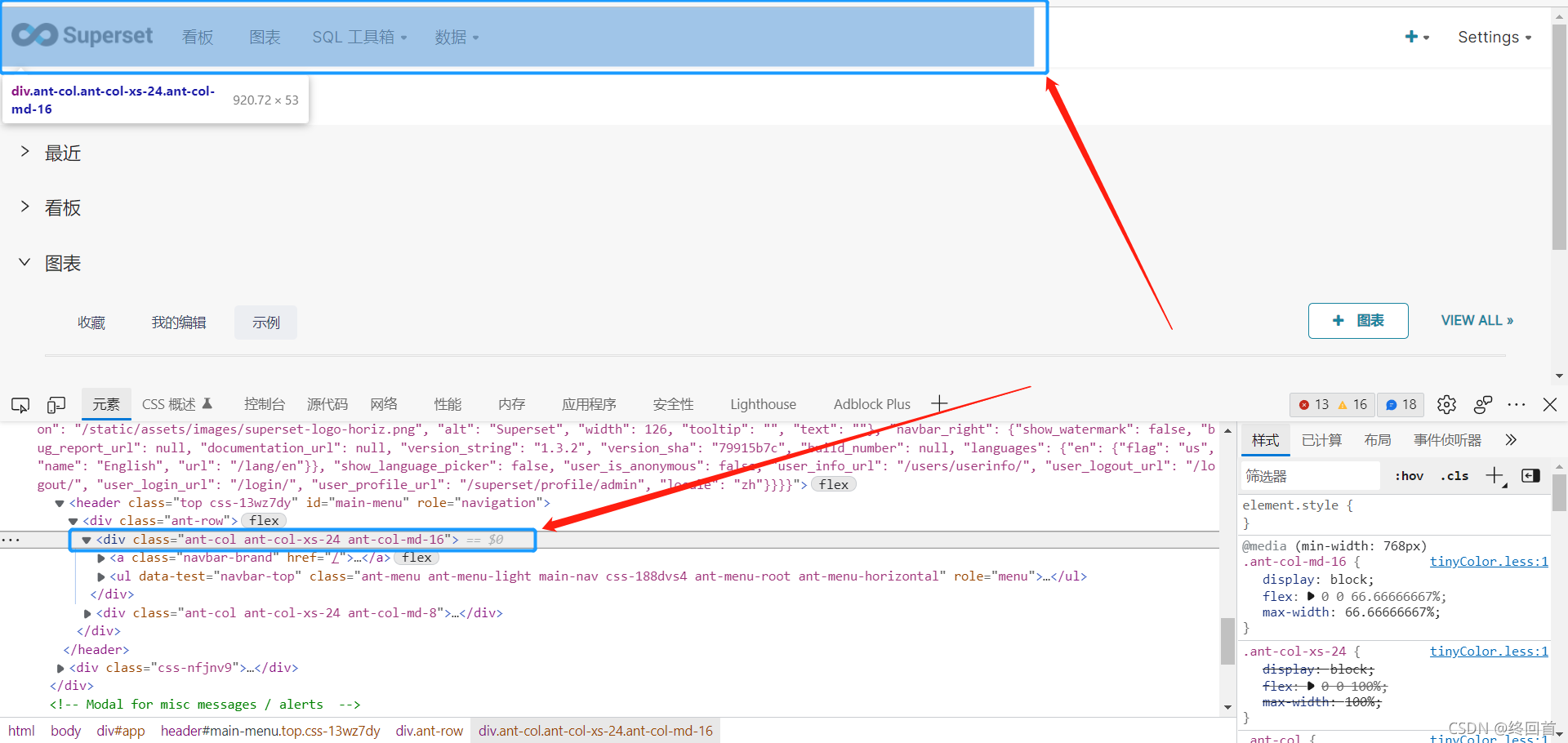
Task: Collapse the div ant-row node
Action: (73, 521)
